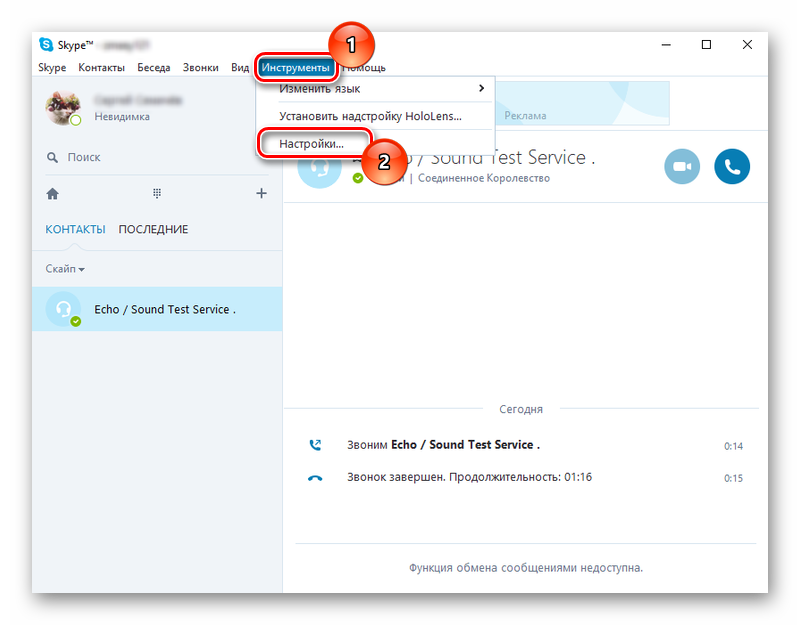This screenshot has width=800, height=625.
Task: Open the Контакты menu
Action: (x=101, y=68)
